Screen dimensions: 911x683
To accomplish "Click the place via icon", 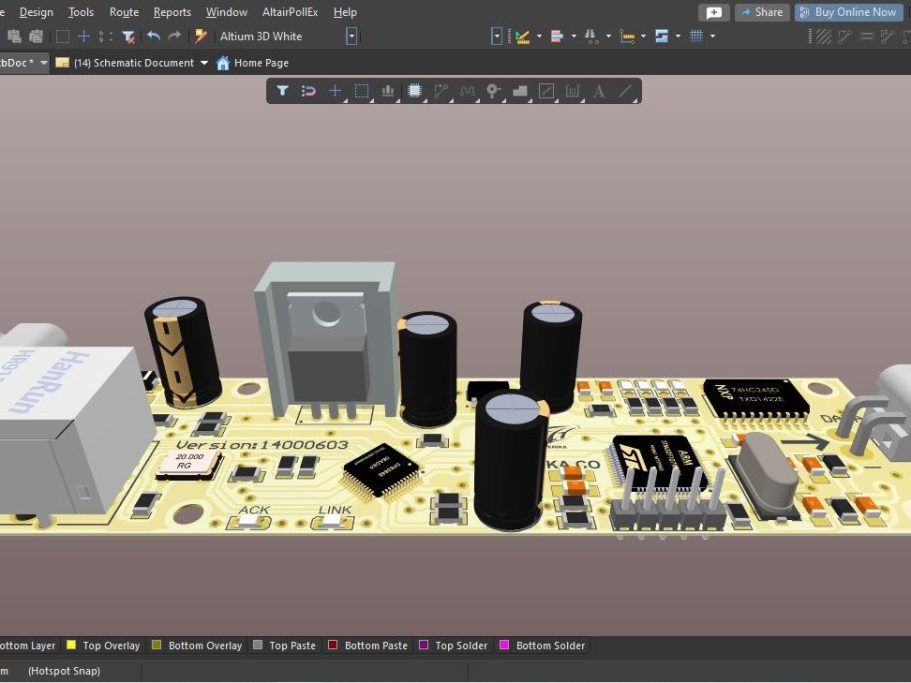I will tap(493, 91).
